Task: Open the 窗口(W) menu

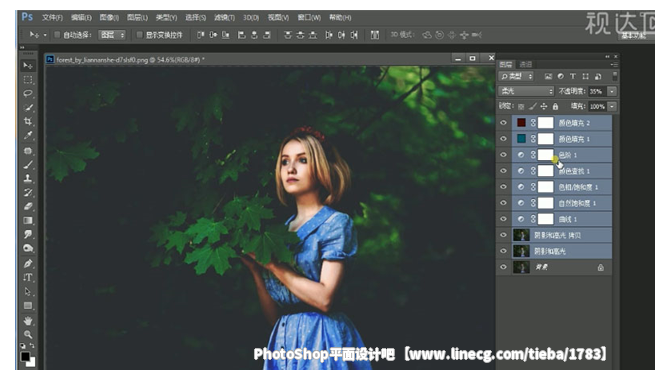Action: pyautogui.click(x=309, y=17)
